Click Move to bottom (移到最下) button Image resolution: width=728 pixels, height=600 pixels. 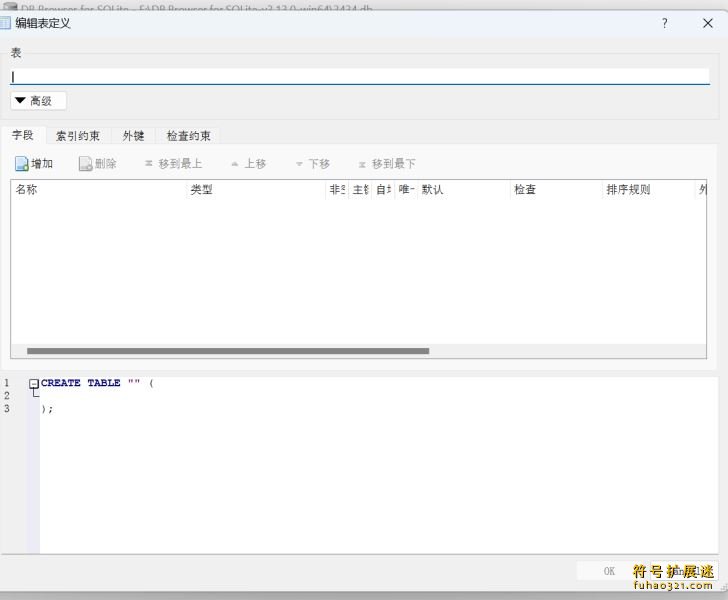point(387,163)
